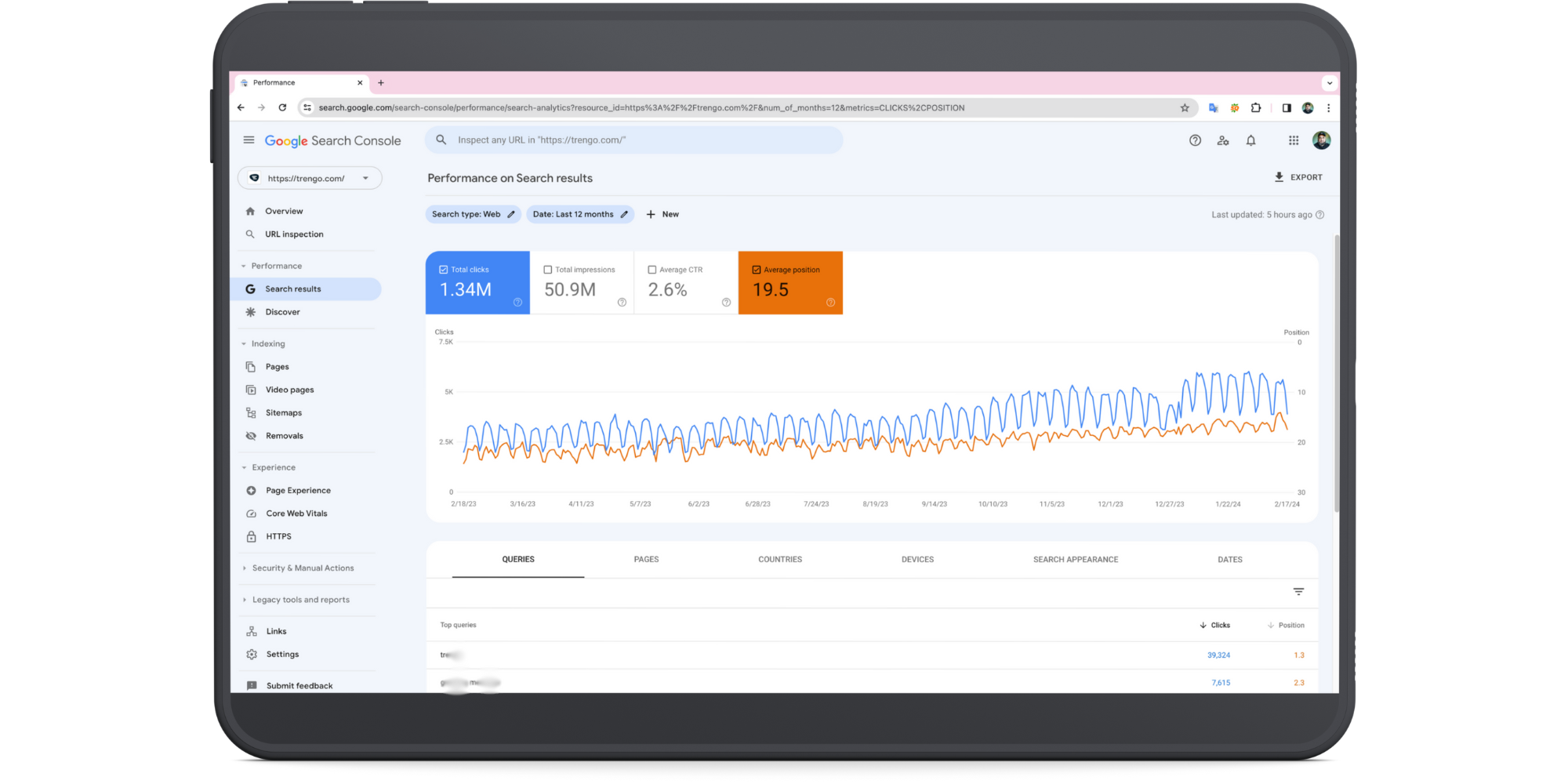The image size is (1568, 784).
Task: Open the Google apps grid
Action: [1294, 140]
